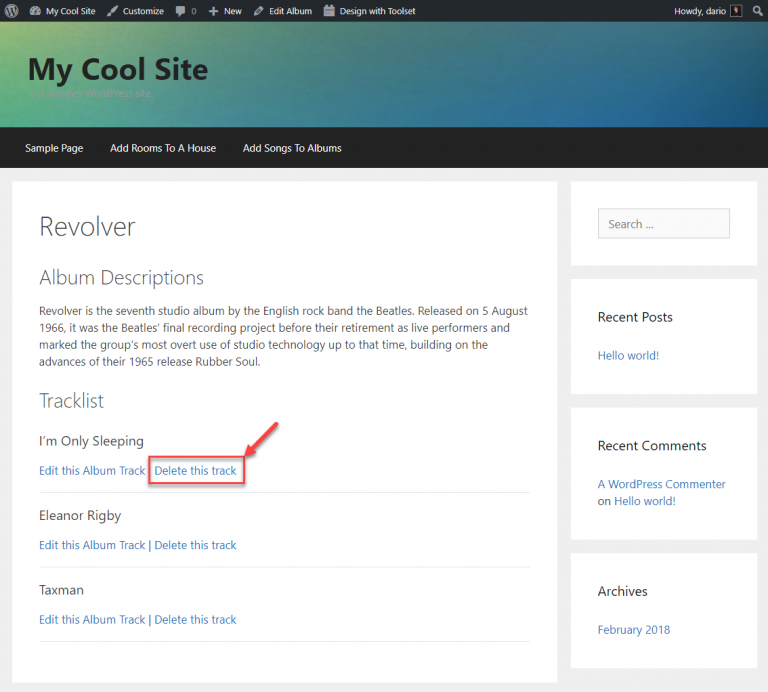
Task: Click the Tracklist heading
Action: pos(72,401)
